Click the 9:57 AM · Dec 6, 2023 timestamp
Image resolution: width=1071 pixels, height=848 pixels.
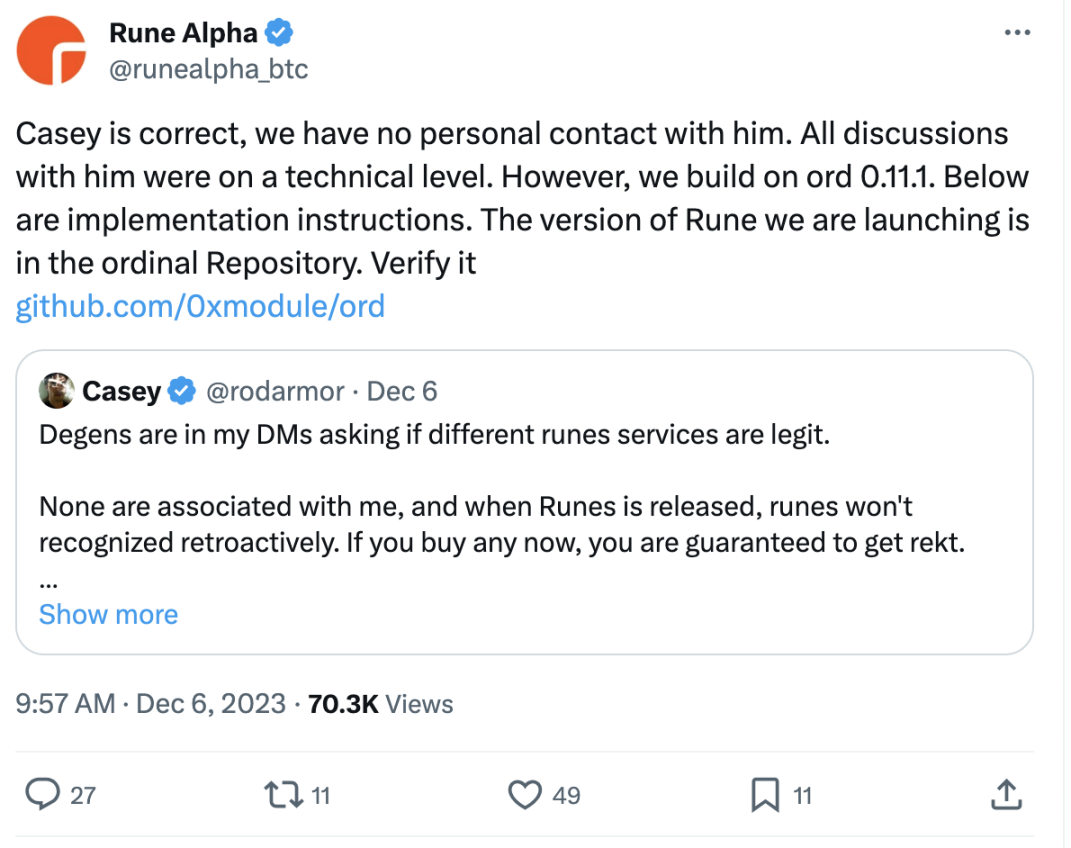click(x=151, y=704)
